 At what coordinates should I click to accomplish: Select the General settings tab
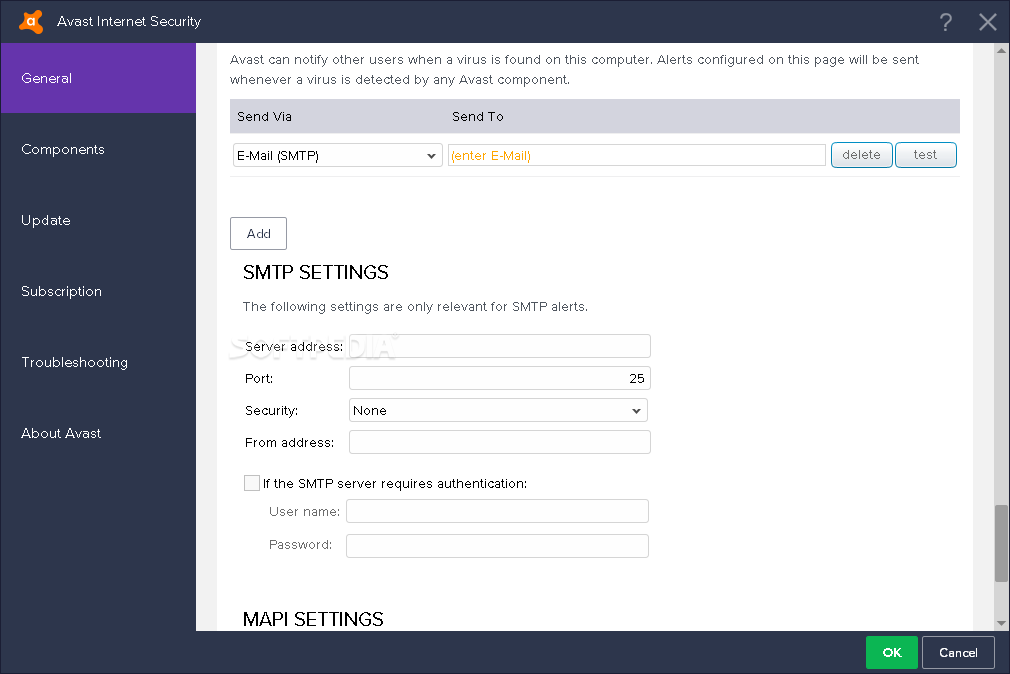(99, 78)
